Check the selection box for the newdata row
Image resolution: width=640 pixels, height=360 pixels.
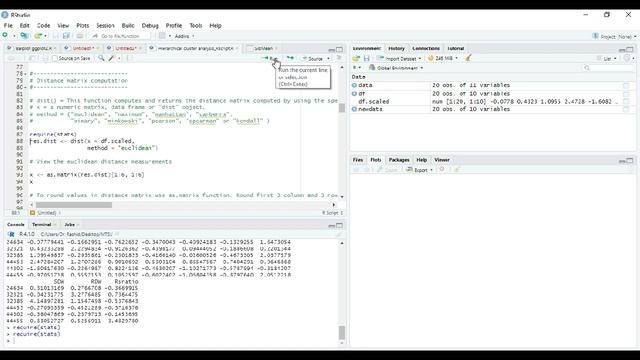[x=626, y=109]
